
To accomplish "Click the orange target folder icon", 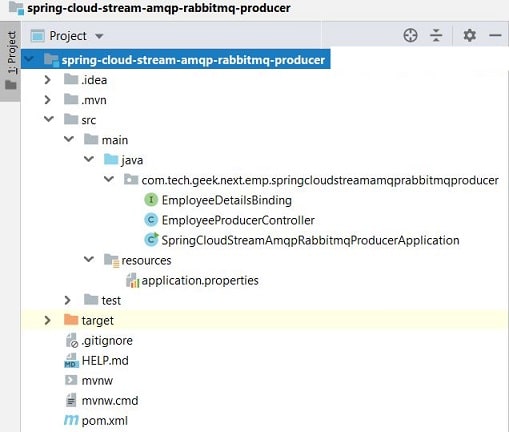I will point(71,320).
